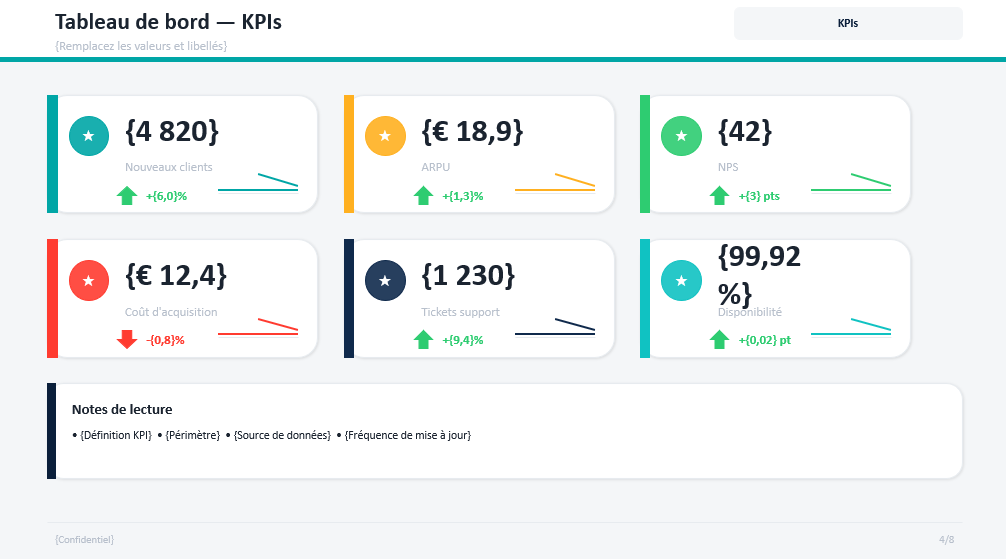Click the {€ 18,9} ARPU value
1006x559 pixels.
[472, 131]
